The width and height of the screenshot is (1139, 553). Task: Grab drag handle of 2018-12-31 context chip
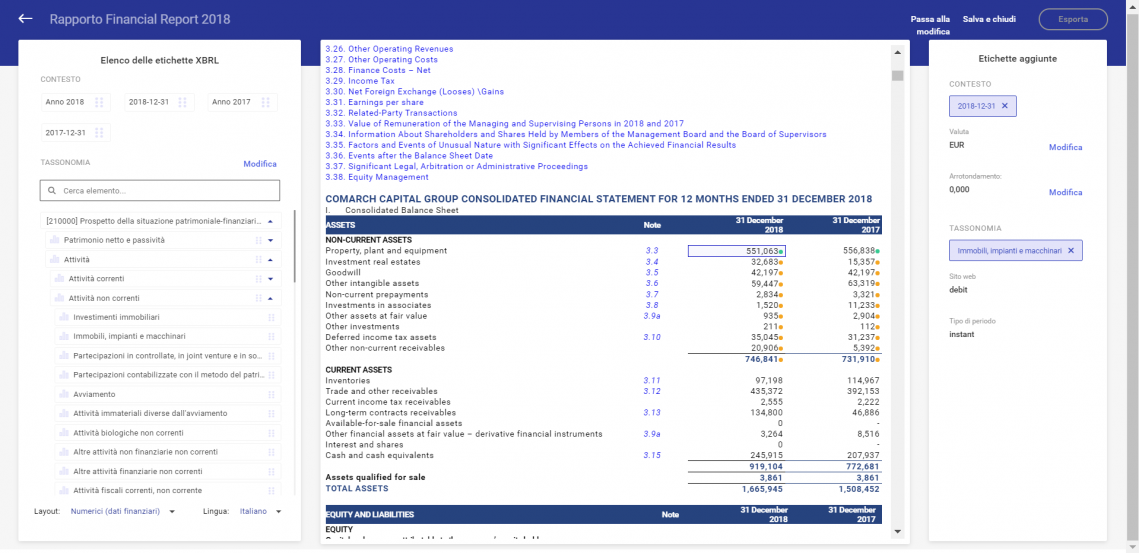coord(182,102)
